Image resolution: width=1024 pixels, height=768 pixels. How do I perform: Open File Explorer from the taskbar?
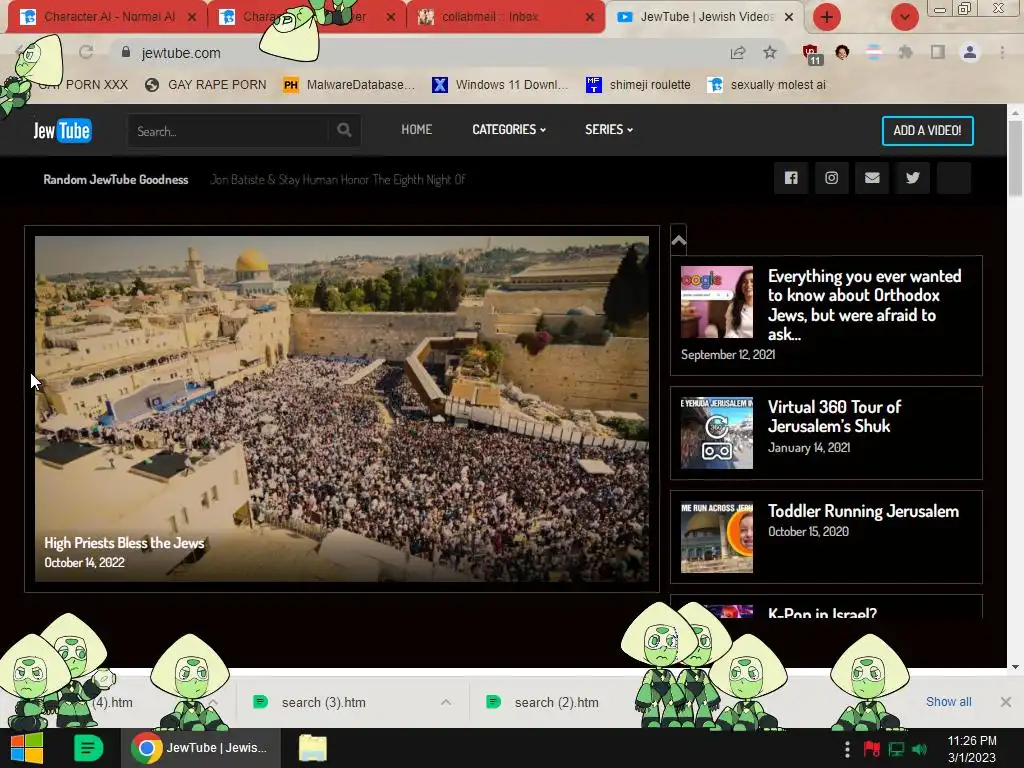click(313, 748)
